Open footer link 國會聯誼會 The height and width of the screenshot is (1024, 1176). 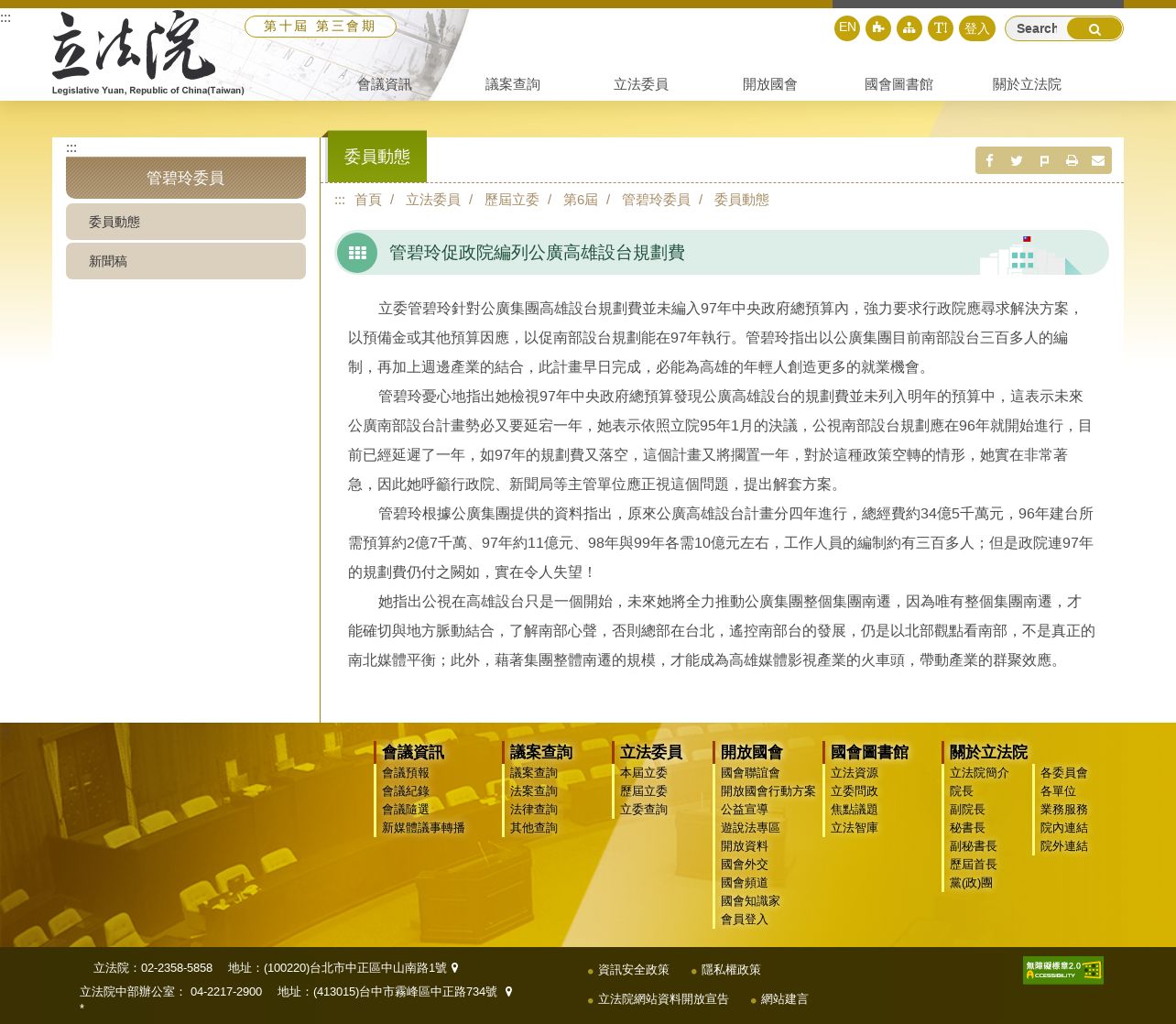[x=750, y=773]
